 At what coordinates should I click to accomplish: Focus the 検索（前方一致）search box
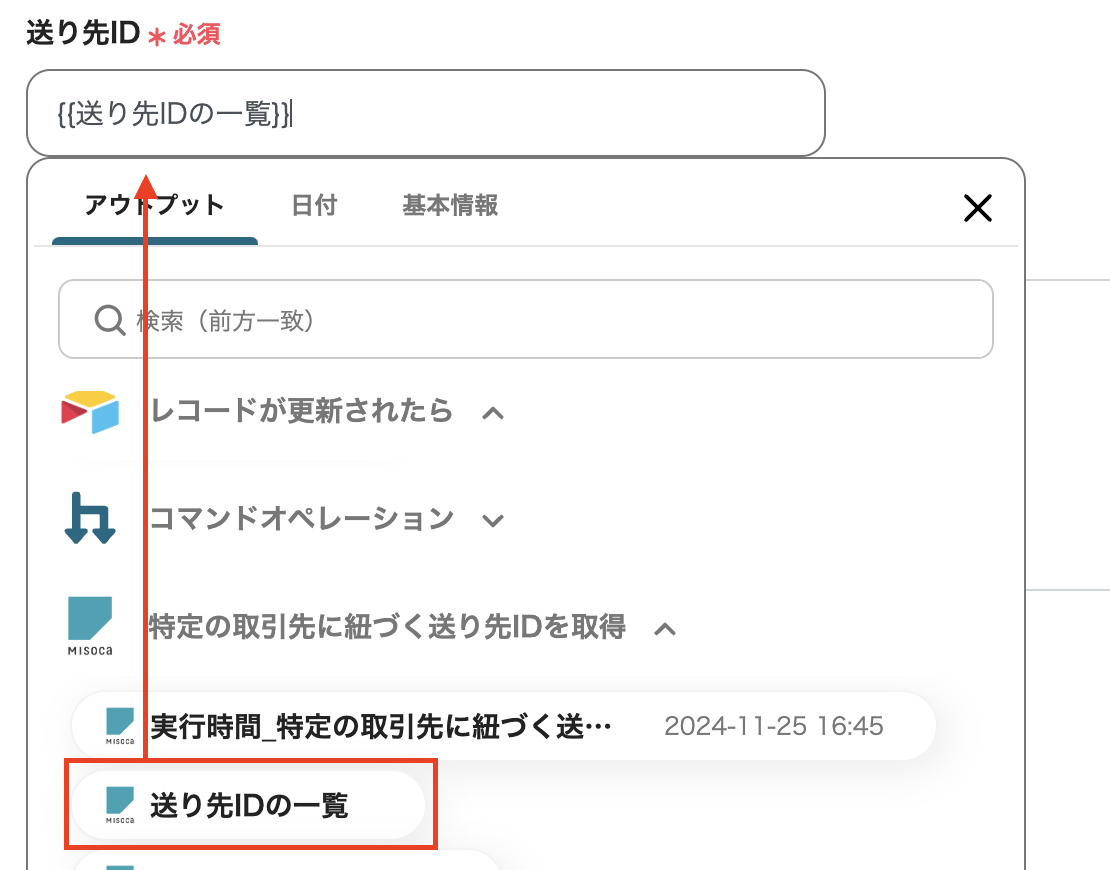[525, 319]
